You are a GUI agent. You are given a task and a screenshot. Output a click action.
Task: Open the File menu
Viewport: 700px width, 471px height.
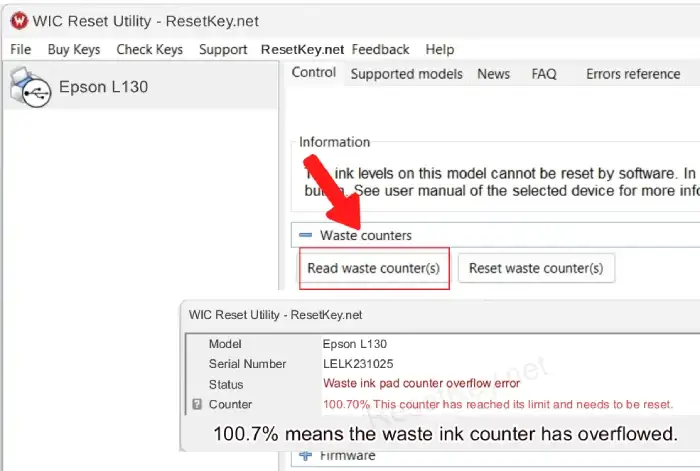coord(20,49)
